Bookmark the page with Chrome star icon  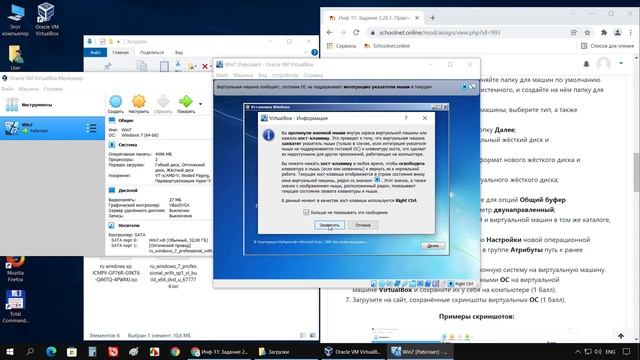587,32
